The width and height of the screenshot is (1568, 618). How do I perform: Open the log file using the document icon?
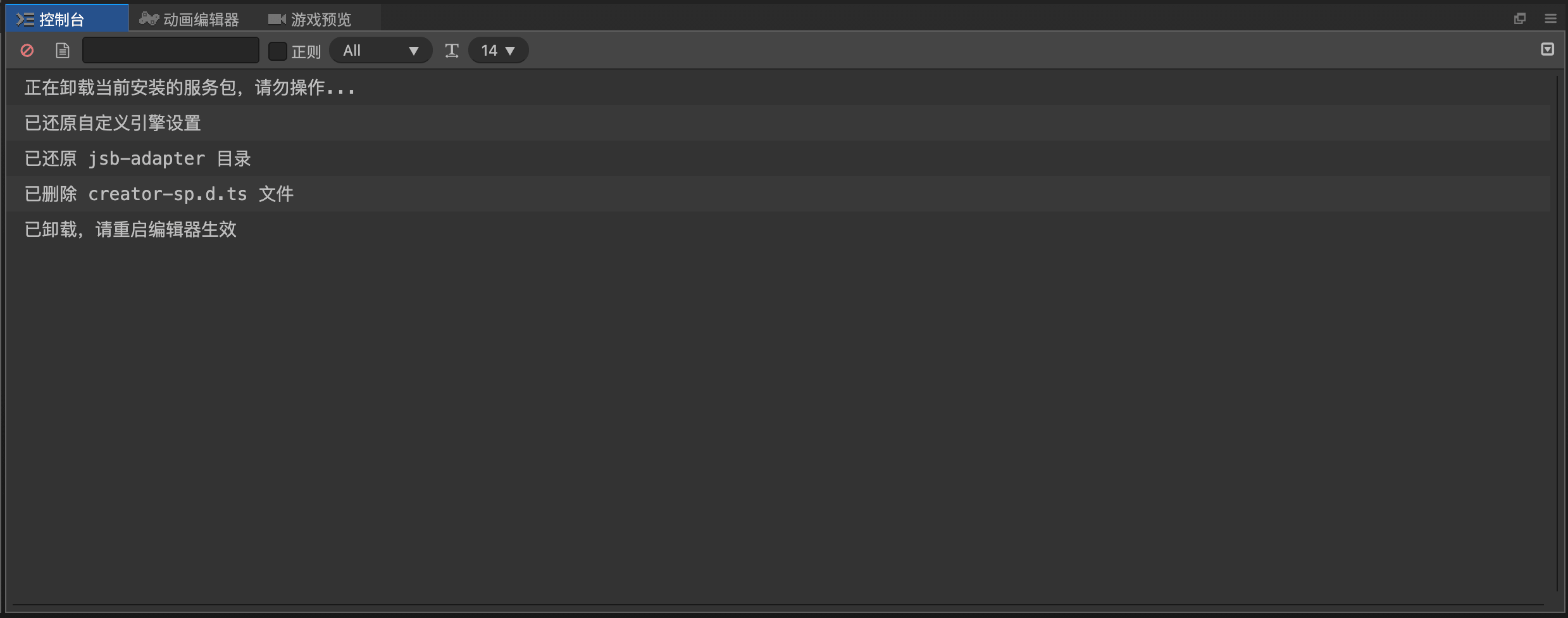(x=62, y=51)
